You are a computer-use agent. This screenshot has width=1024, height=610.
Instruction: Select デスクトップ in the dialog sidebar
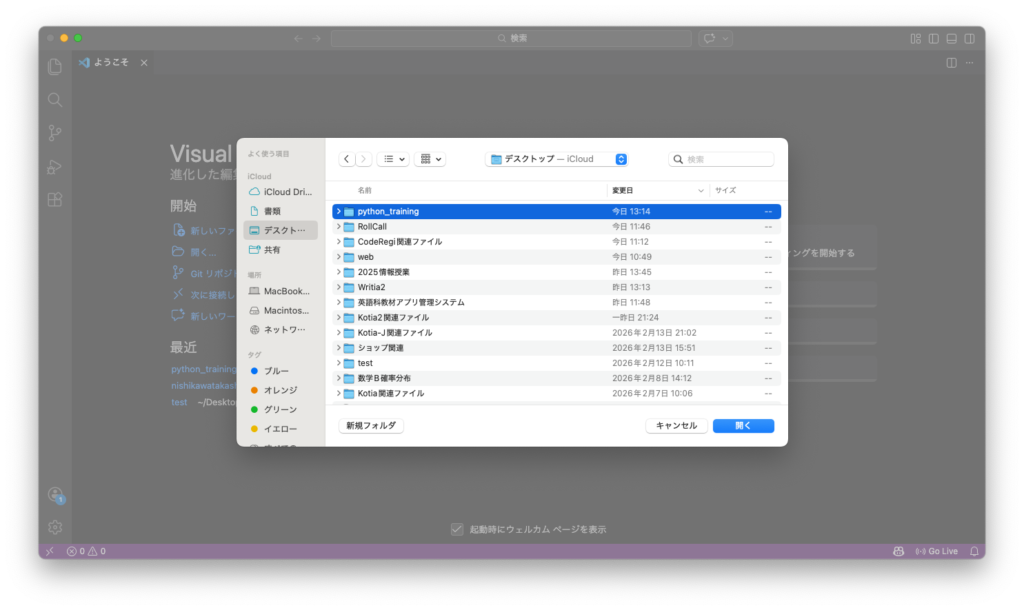(280, 230)
